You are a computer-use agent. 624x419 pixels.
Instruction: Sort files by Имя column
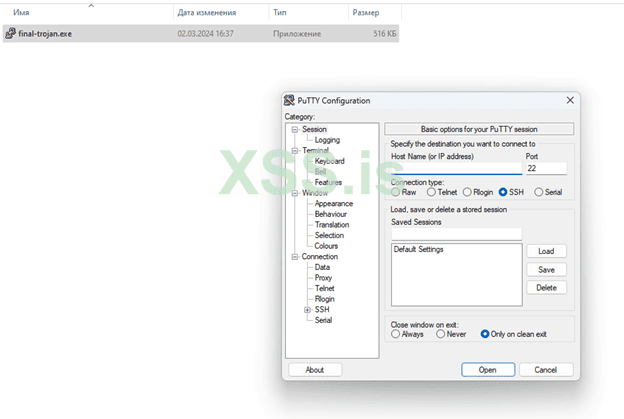(x=21, y=13)
